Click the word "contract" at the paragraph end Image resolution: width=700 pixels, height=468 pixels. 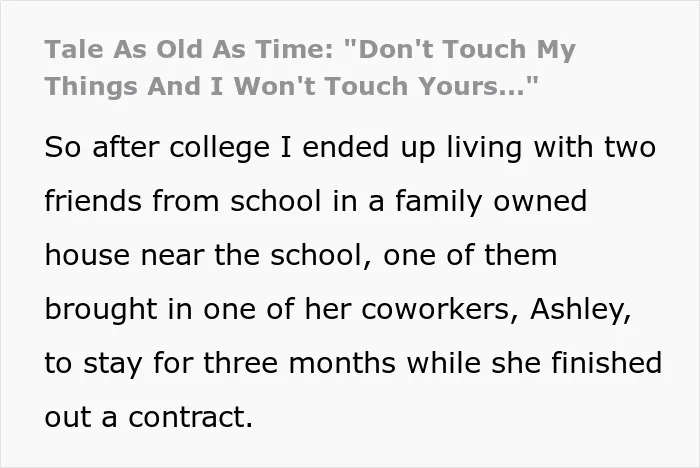[x=191, y=417]
